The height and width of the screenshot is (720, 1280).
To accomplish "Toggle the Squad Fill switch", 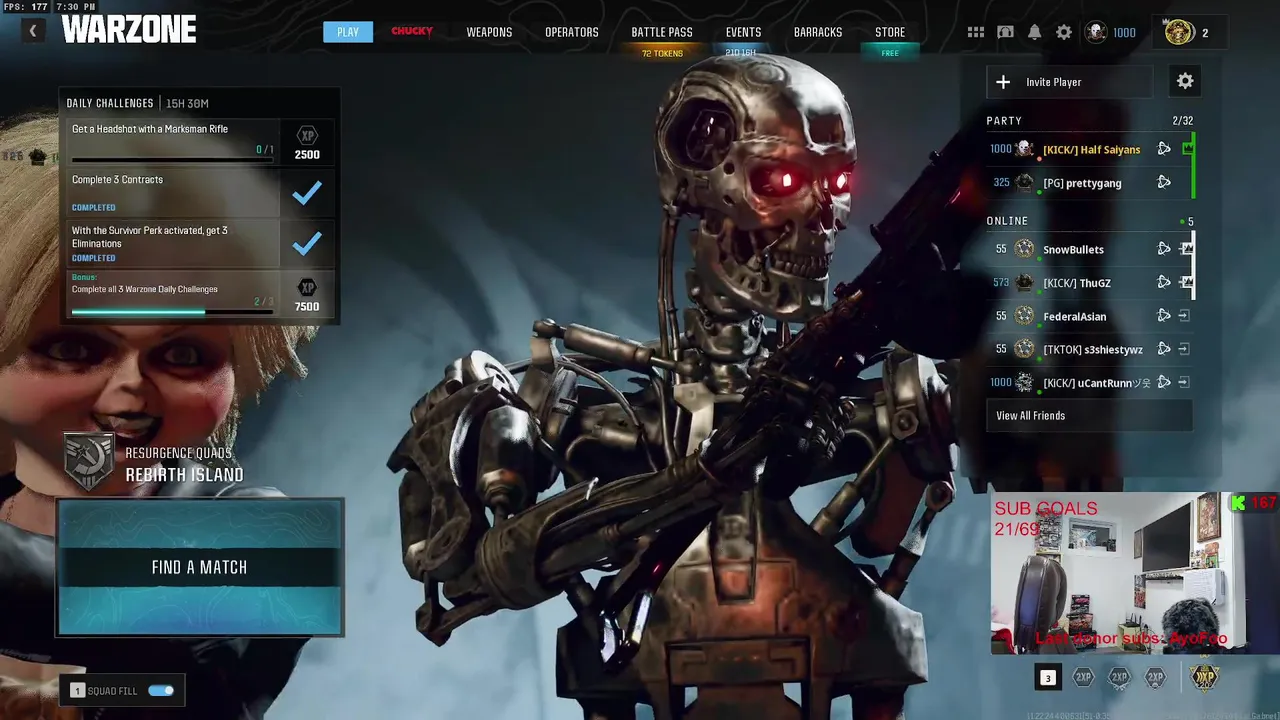I will [161, 690].
